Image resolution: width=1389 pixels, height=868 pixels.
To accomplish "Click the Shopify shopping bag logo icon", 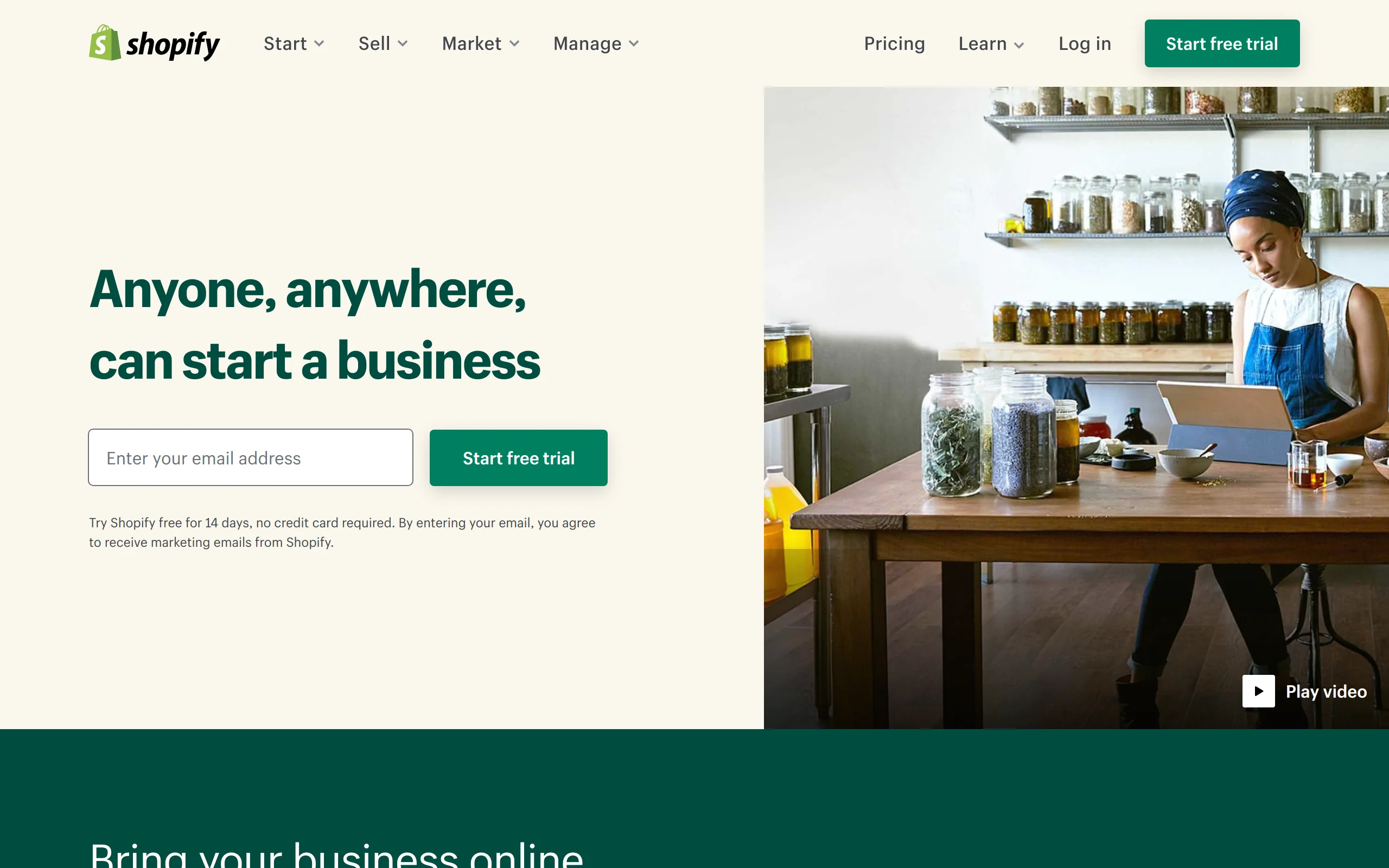I will pyautogui.click(x=105, y=42).
